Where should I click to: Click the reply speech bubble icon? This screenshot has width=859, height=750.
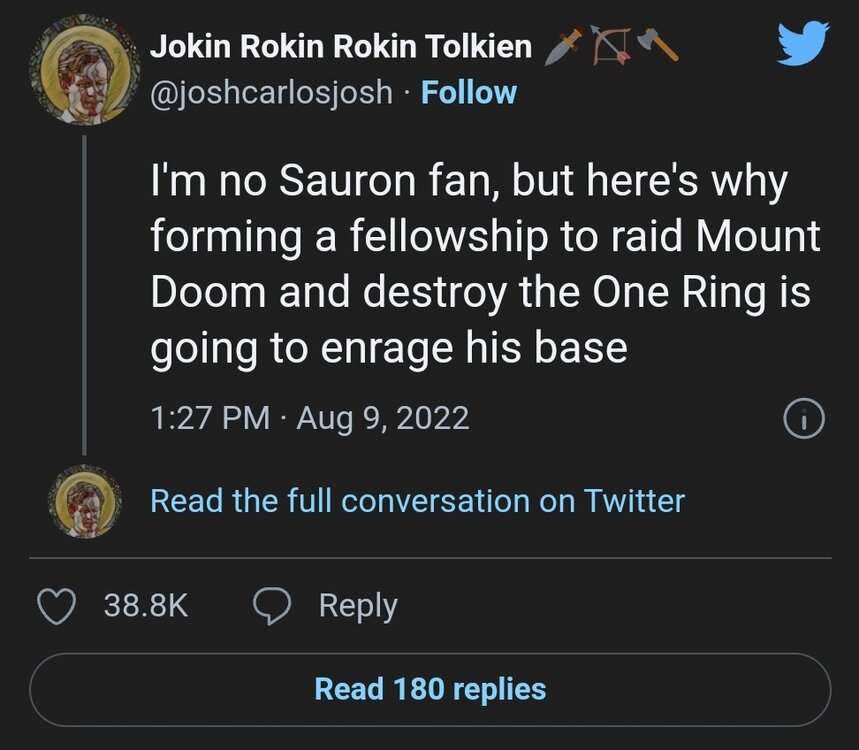pyautogui.click(x=272, y=606)
